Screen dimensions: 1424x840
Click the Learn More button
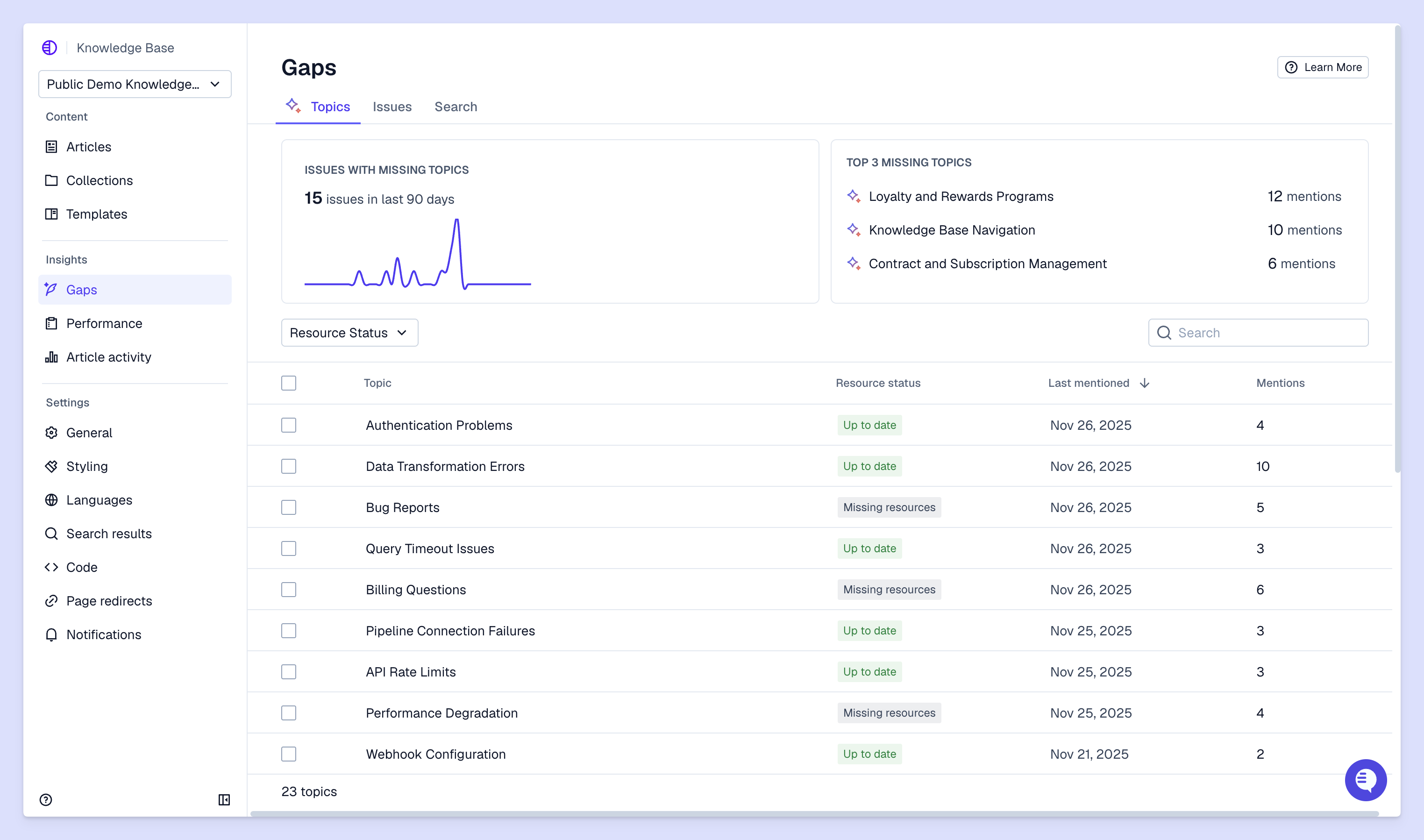[x=1322, y=67]
